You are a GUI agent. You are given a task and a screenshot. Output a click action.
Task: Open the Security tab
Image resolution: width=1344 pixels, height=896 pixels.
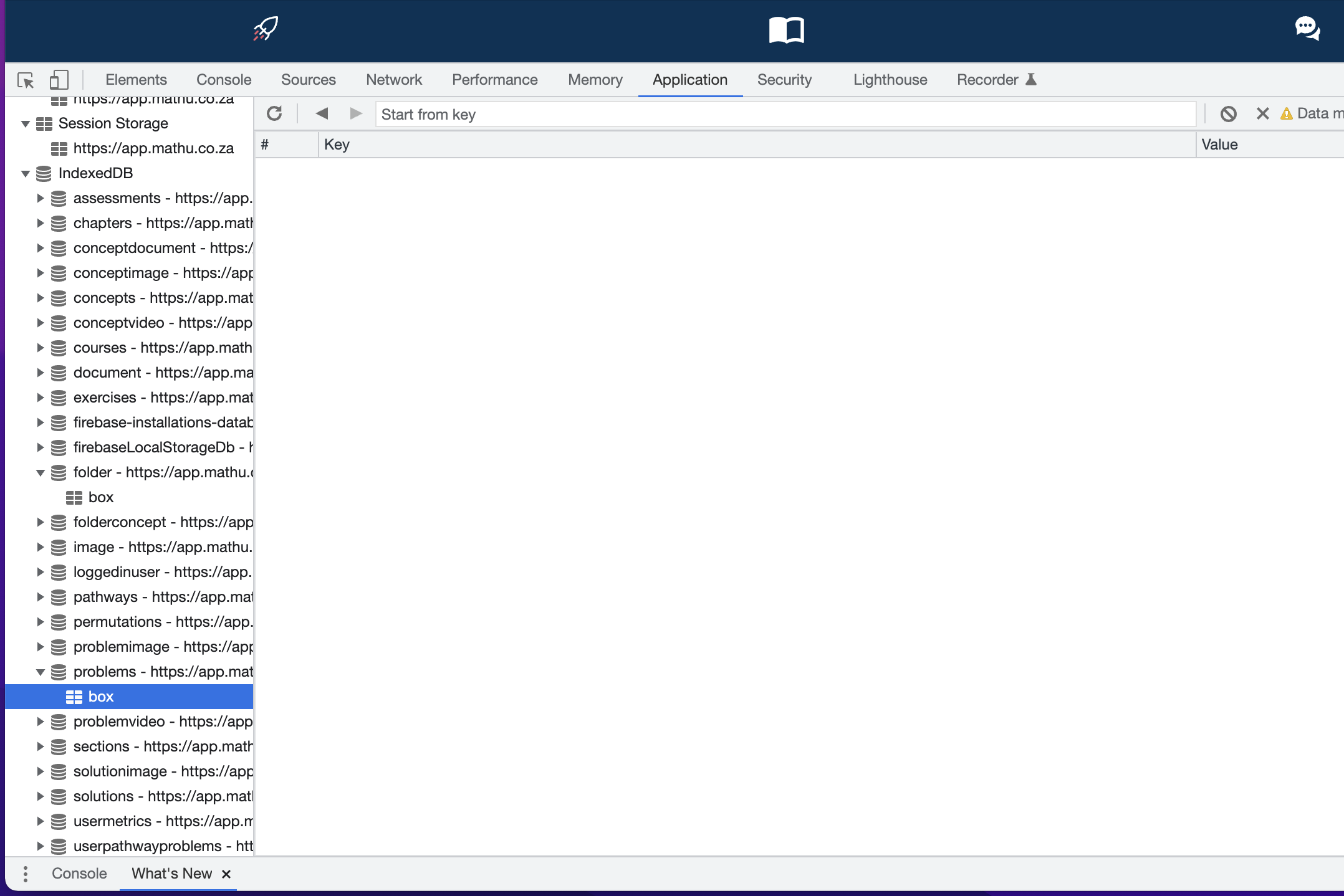784,80
